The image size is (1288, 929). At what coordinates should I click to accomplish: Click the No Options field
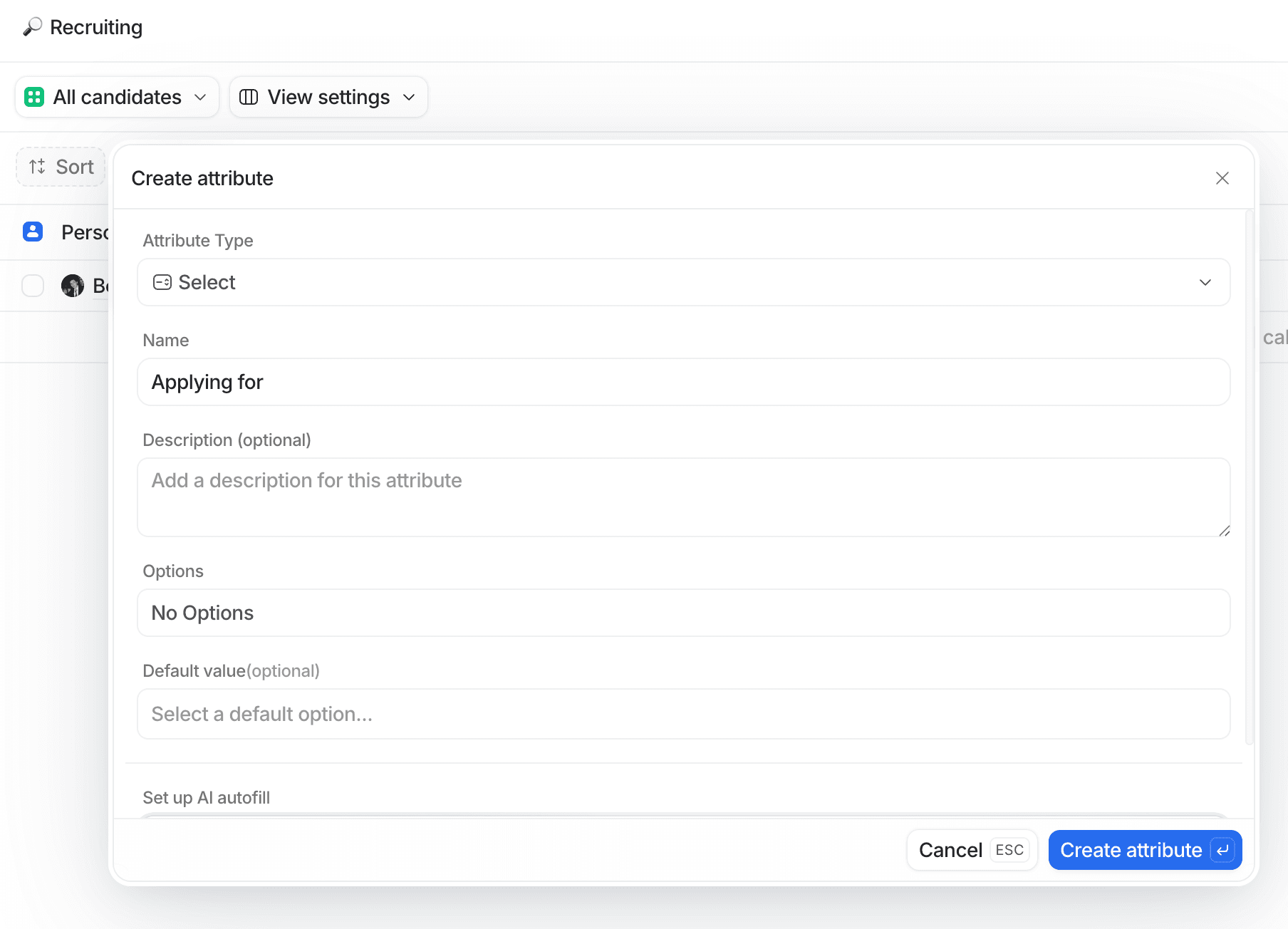pyautogui.click(x=683, y=613)
